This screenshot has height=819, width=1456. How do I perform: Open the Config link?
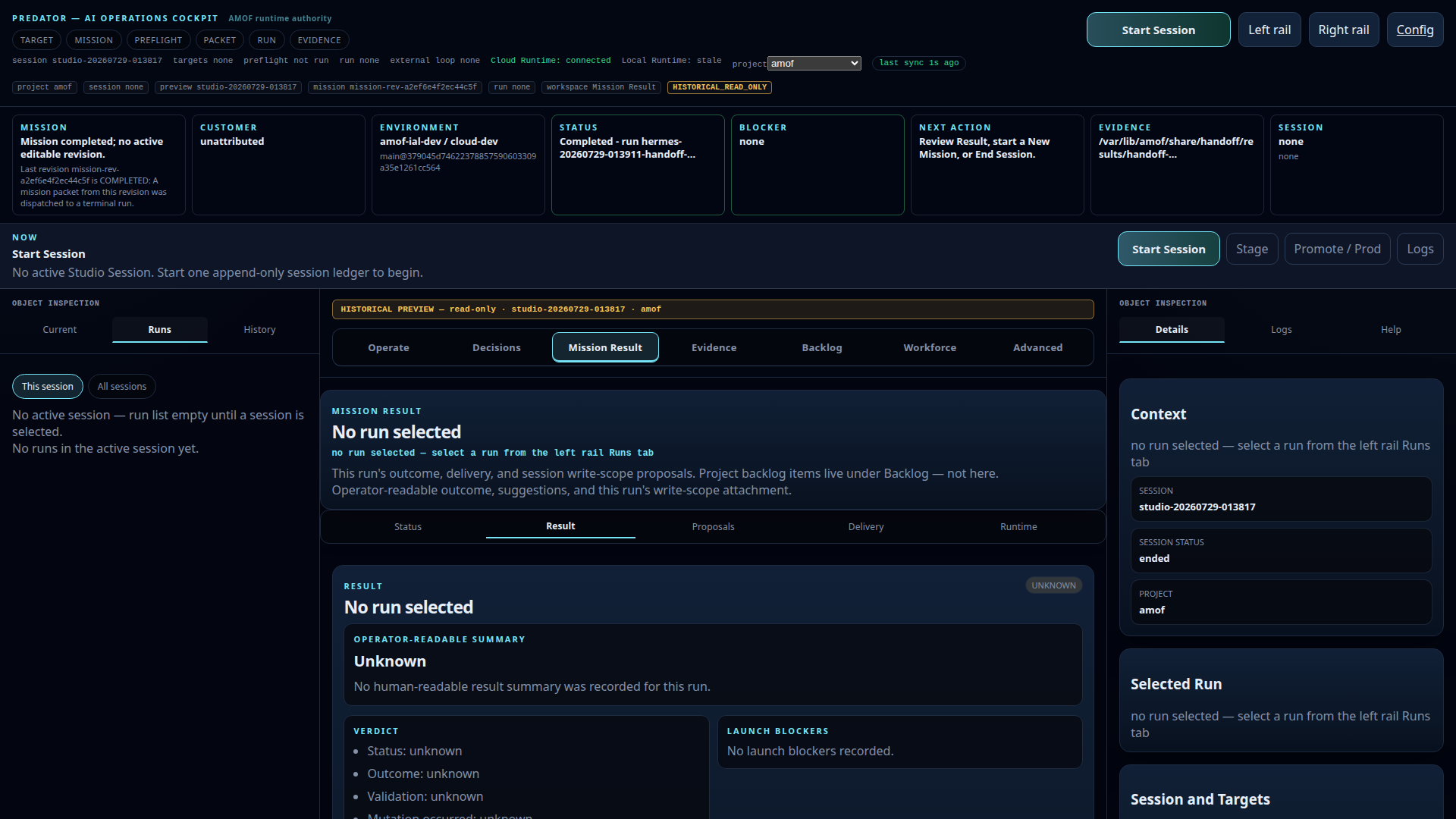pyautogui.click(x=1414, y=30)
